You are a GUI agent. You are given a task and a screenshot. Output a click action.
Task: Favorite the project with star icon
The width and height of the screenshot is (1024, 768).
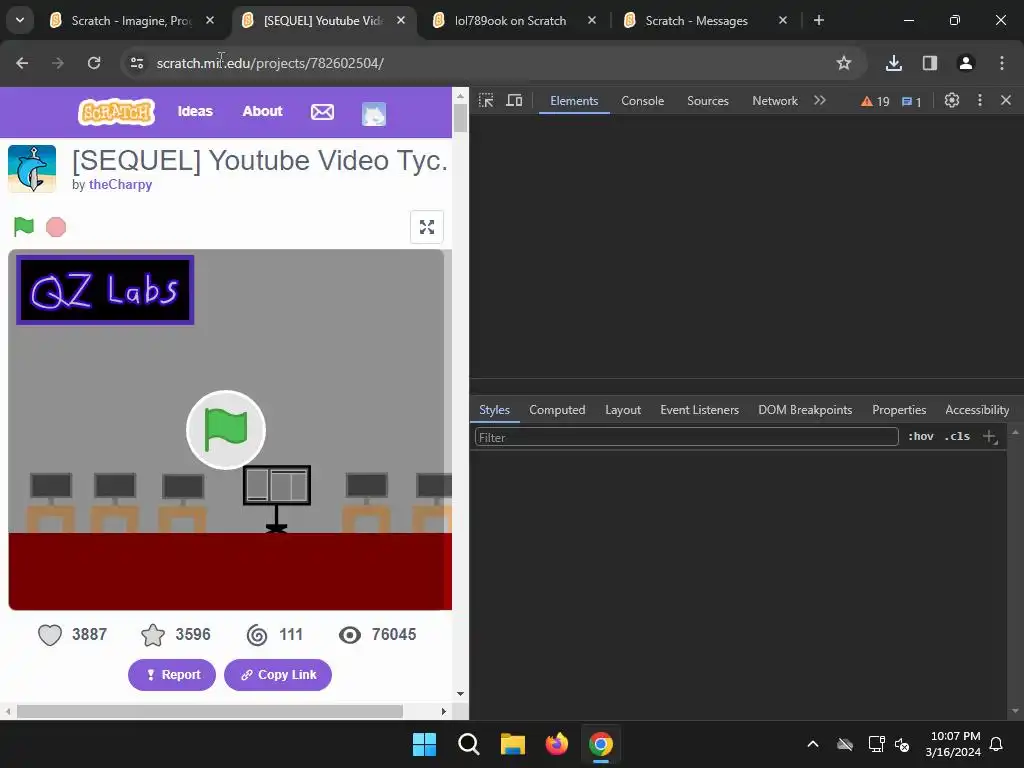tap(153, 635)
